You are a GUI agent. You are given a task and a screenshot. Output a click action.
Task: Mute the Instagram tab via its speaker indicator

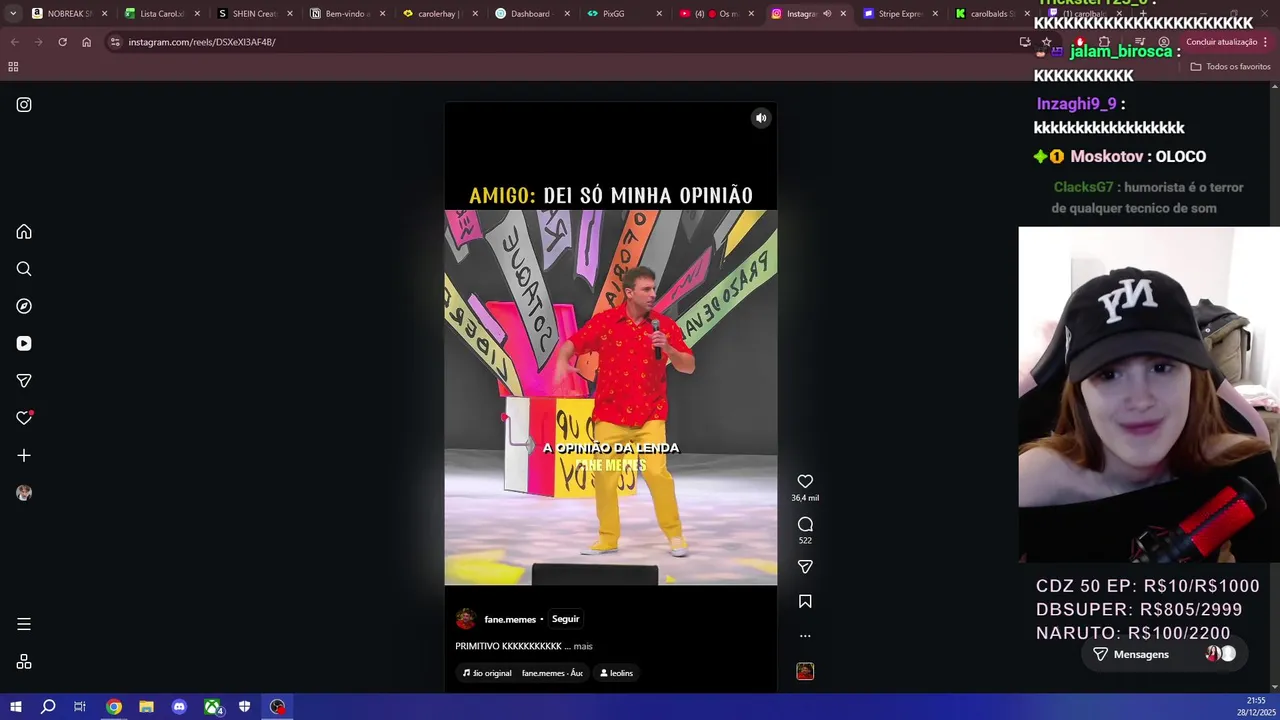(x=827, y=14)
